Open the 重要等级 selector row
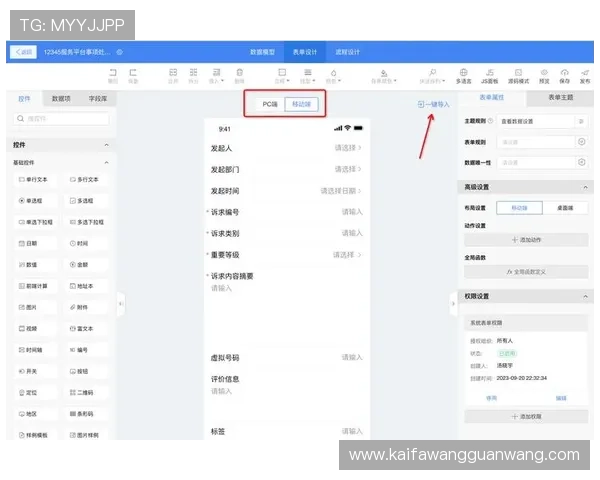Viewport: 600px width, 480px height. pos(286,255)
